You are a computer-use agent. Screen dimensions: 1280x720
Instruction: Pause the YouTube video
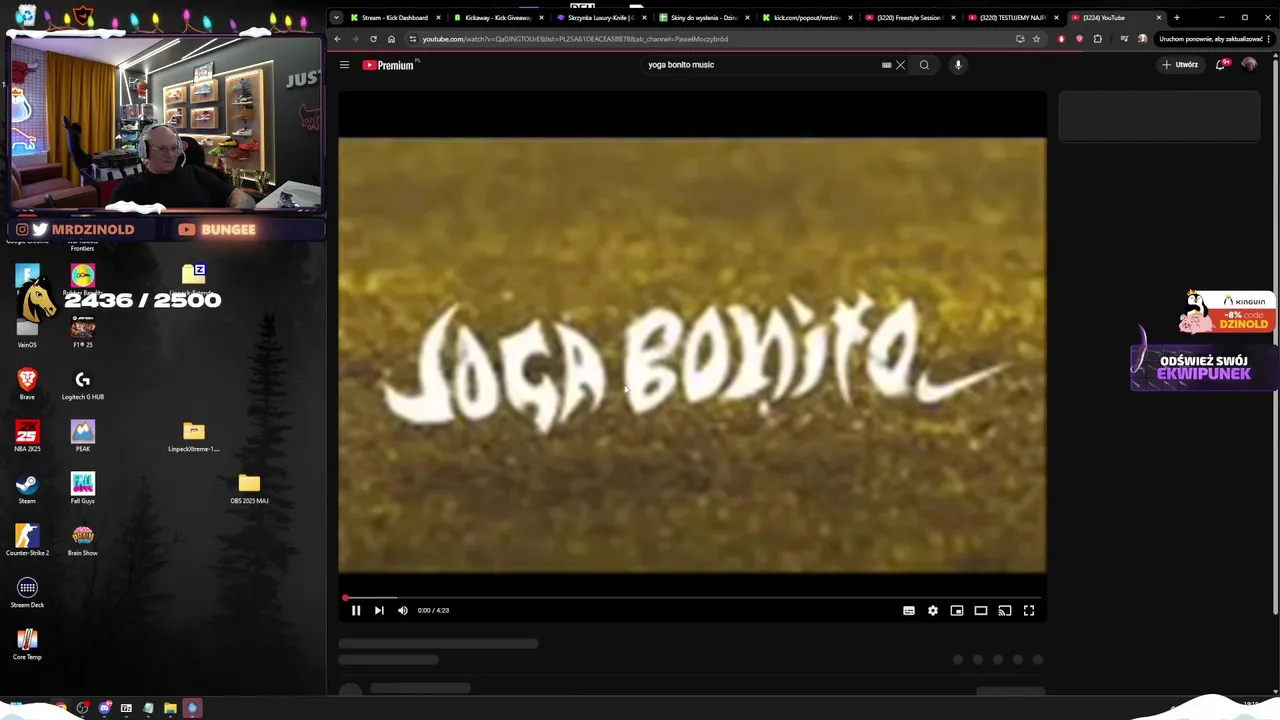click(x=356, y=610)
